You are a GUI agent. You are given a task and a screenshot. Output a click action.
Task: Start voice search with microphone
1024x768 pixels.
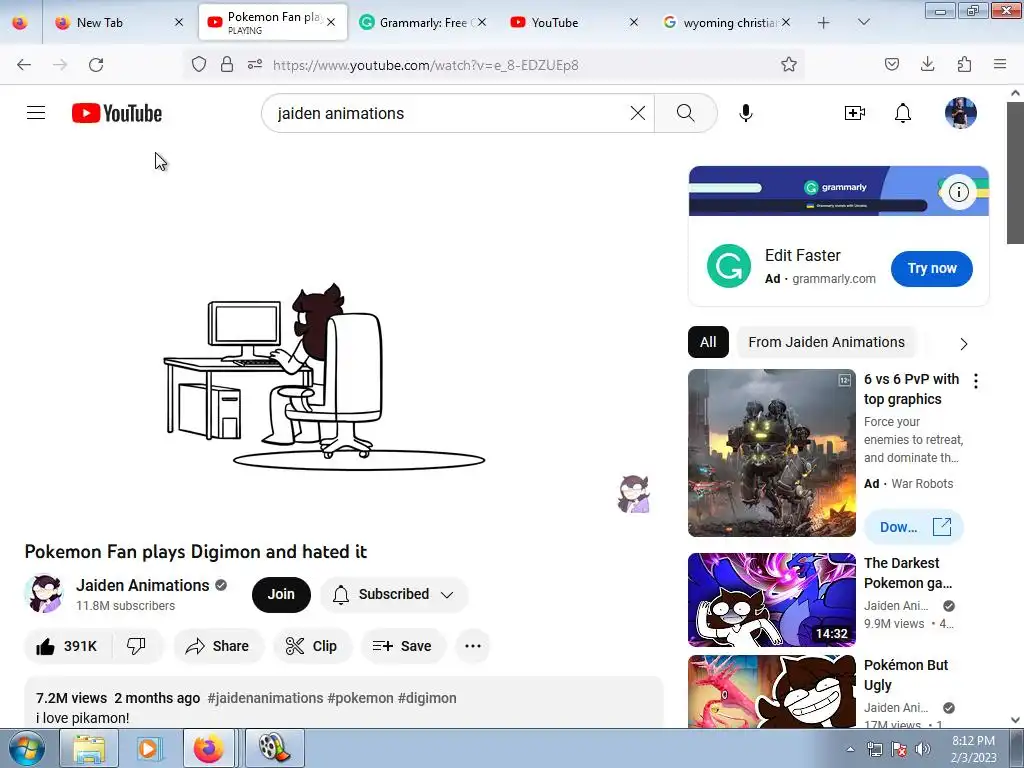coord(746,113)
